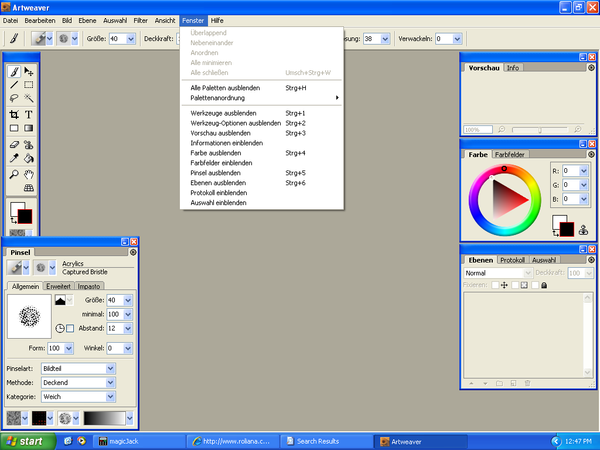Click the zoom-in magnifier in Vorschau panel

click(578, 130)
